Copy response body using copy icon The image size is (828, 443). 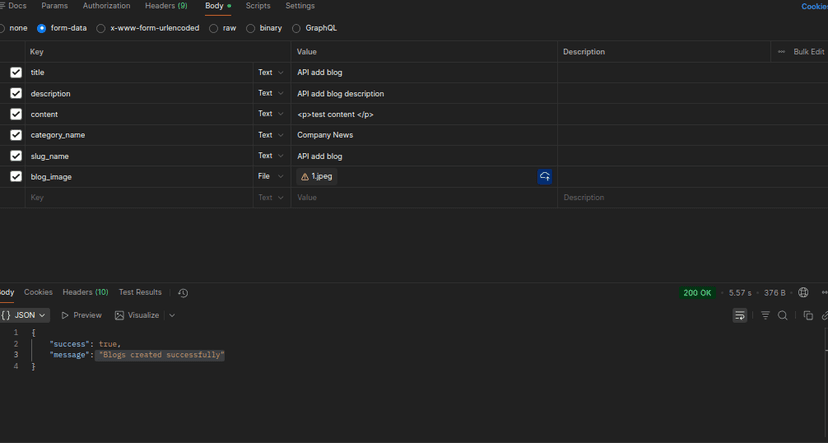click(x=808, y=316)
